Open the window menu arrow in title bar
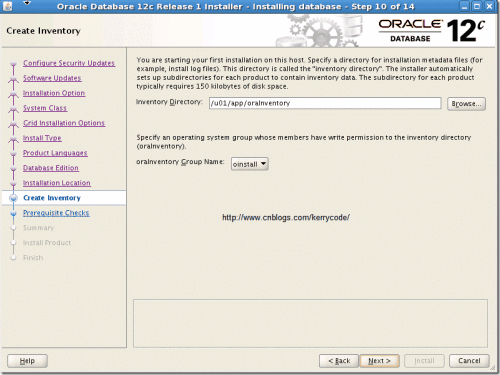 click(27, 3)
